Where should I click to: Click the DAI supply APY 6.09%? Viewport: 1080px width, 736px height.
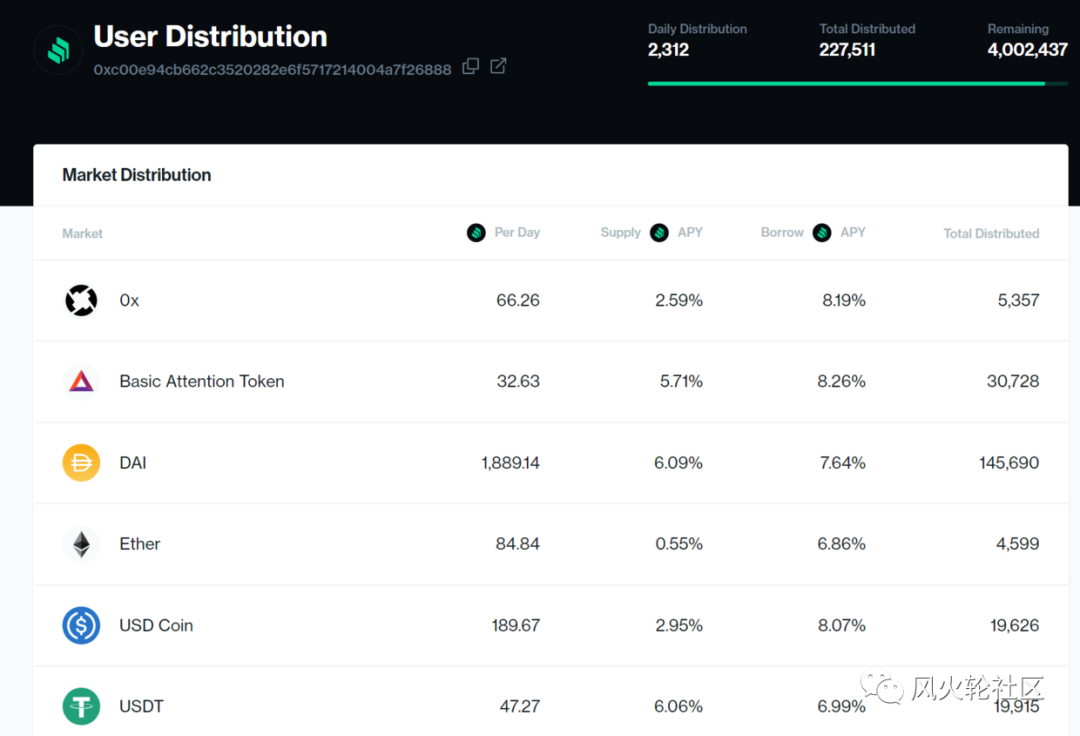click(x=678, y=463)
